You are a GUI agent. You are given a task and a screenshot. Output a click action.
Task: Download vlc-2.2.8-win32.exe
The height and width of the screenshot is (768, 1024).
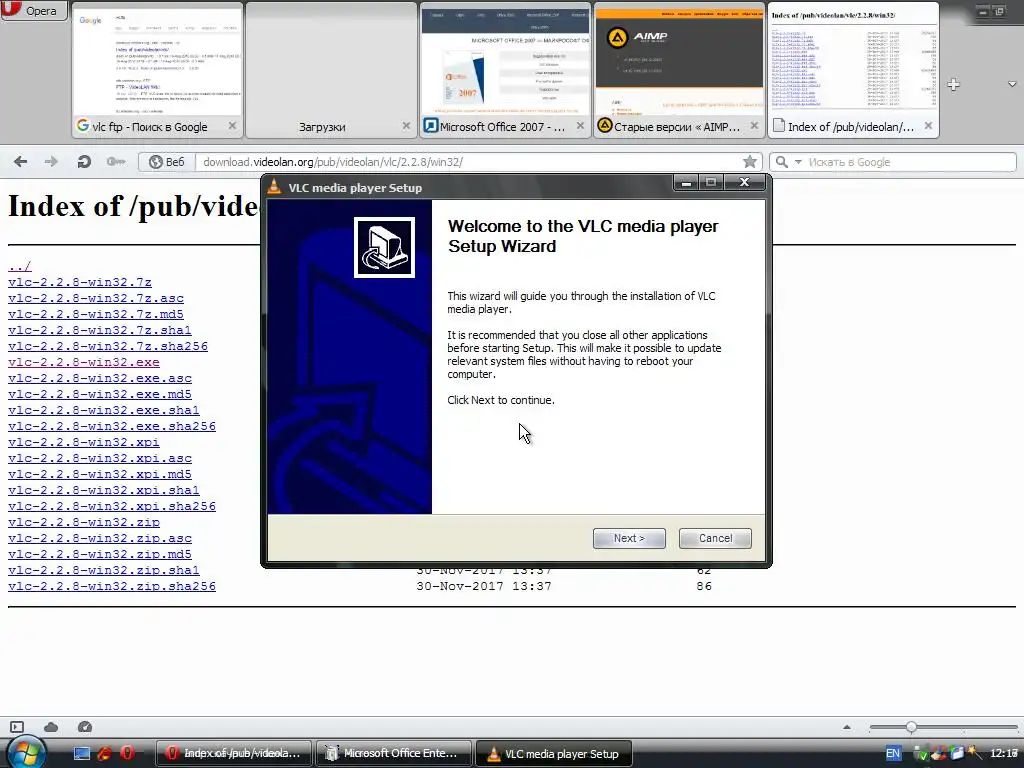coord(84,362)
